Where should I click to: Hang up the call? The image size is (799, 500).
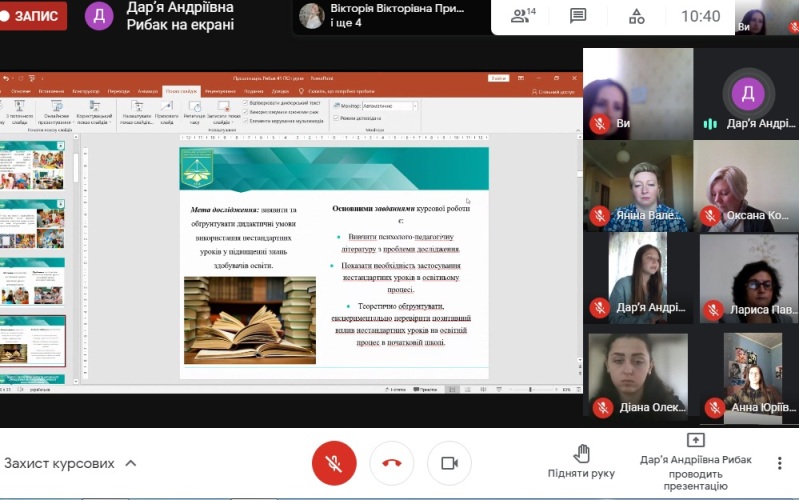click(391, 463)
